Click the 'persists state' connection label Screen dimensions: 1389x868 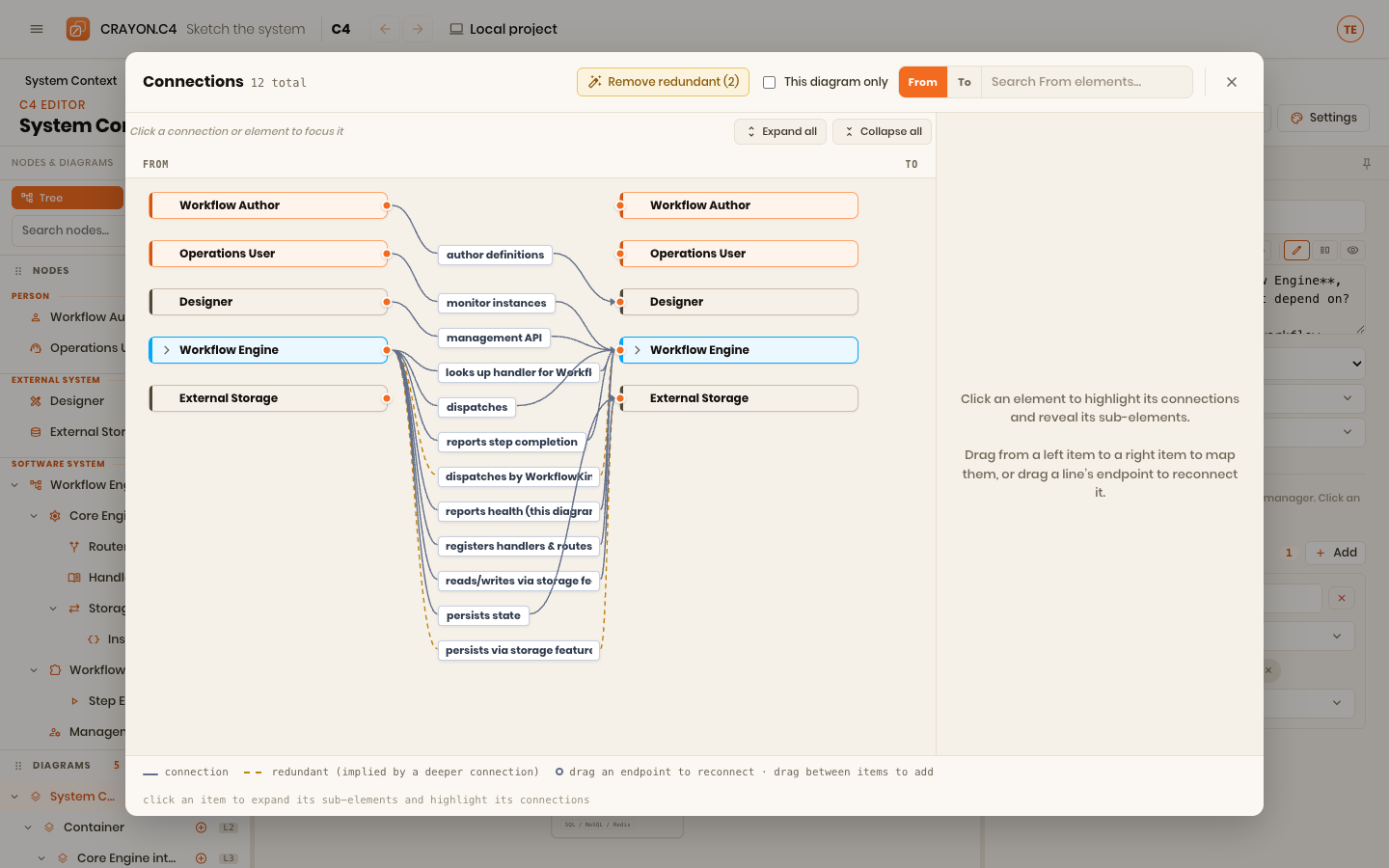pos(483,615)
